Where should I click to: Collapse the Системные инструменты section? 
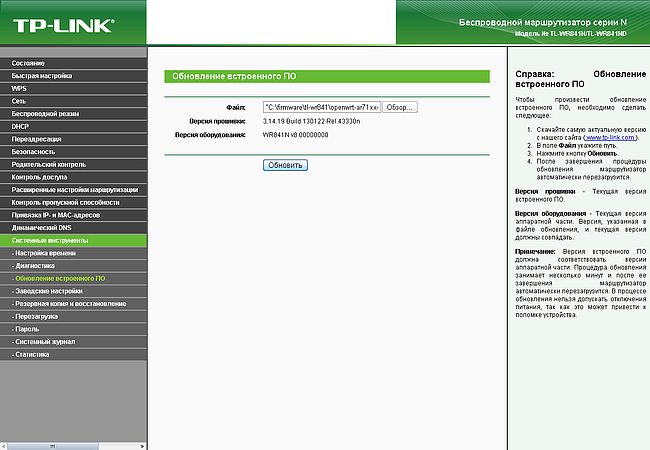click(50, 240)
